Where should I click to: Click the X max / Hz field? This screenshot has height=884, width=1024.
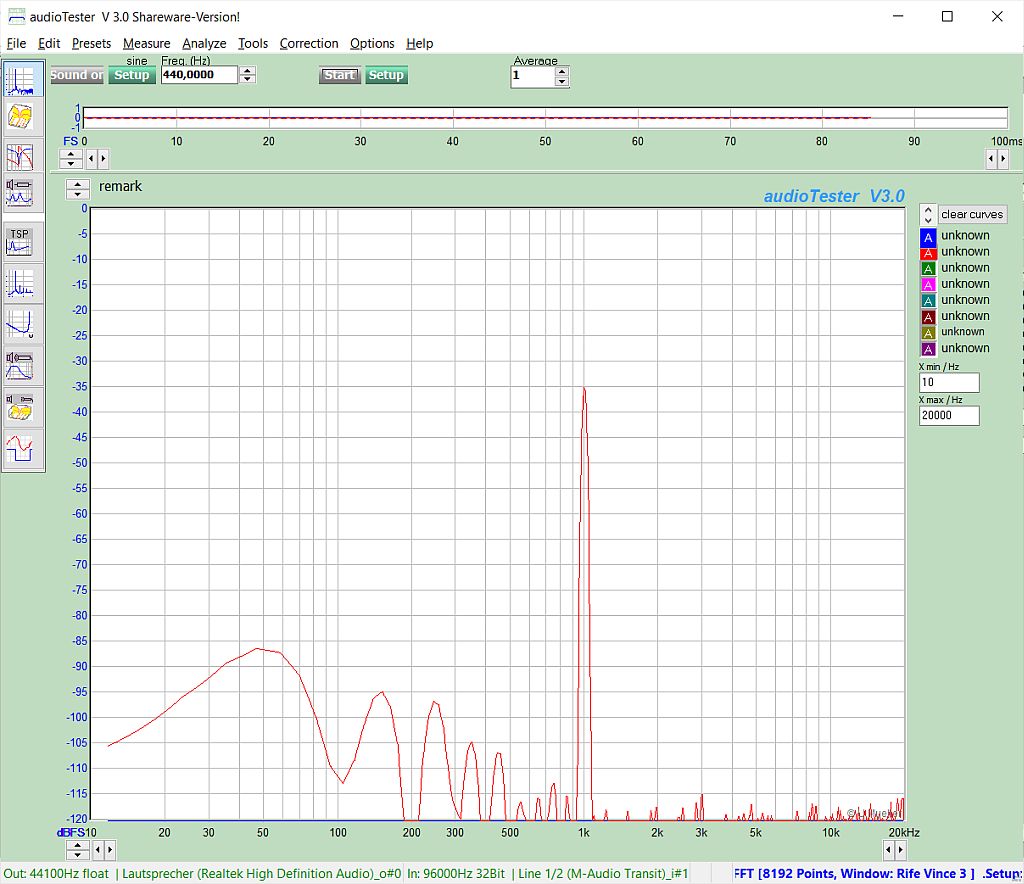click(949, 415)
